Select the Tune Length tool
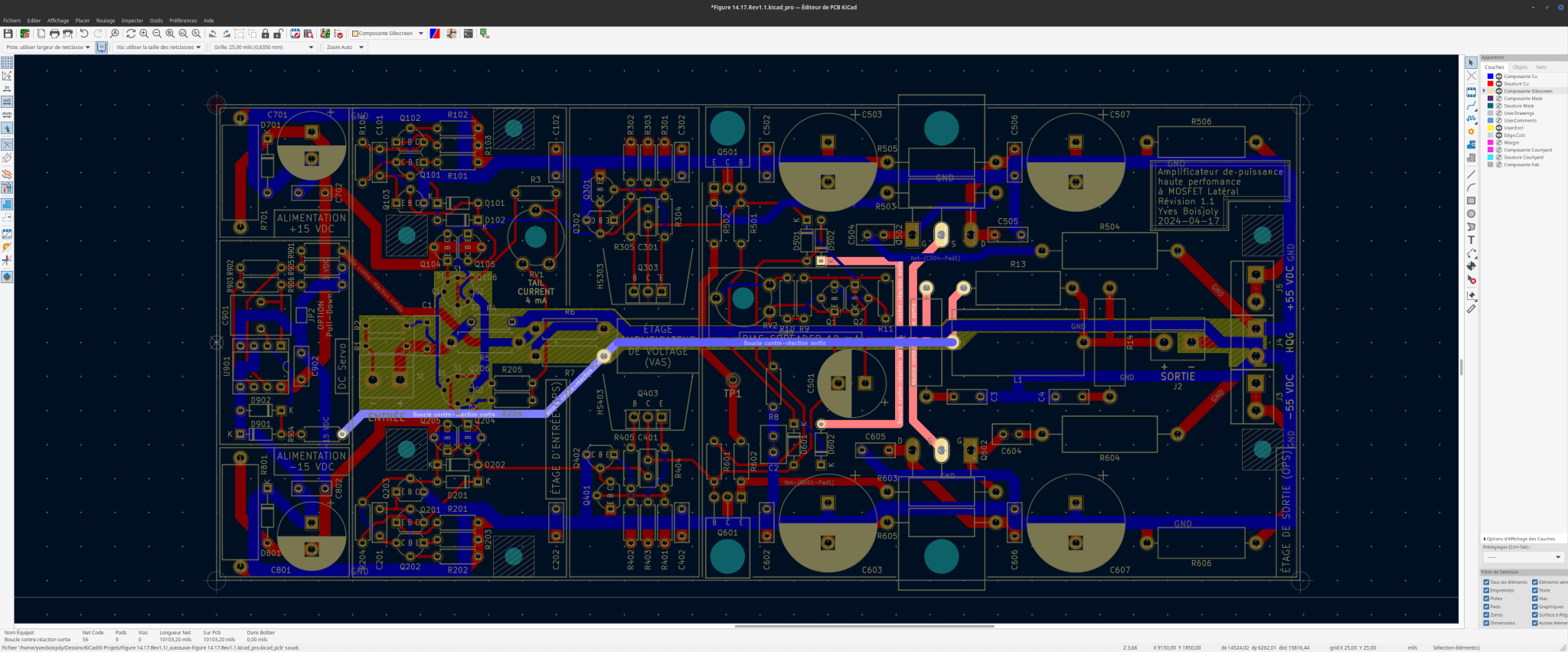Image resolution: width=1568 pixels, height=652 pixels. pyautogui.click(x=1471, y=119)
